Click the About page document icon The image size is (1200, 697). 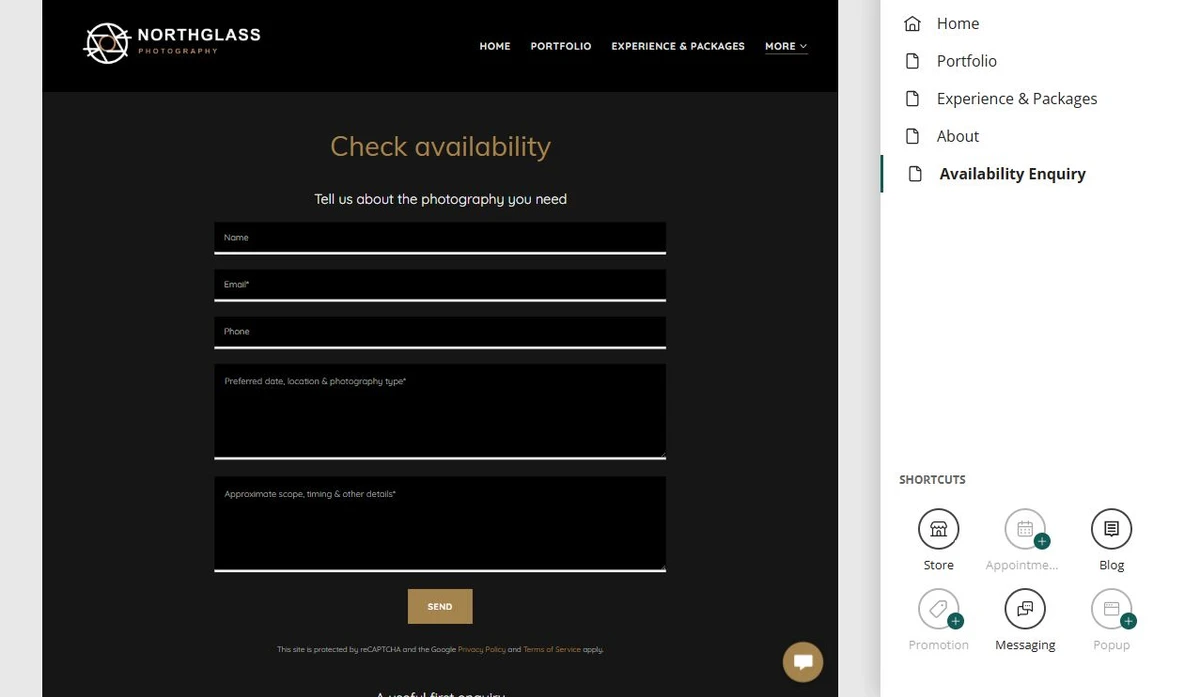(x=912, y=136)
